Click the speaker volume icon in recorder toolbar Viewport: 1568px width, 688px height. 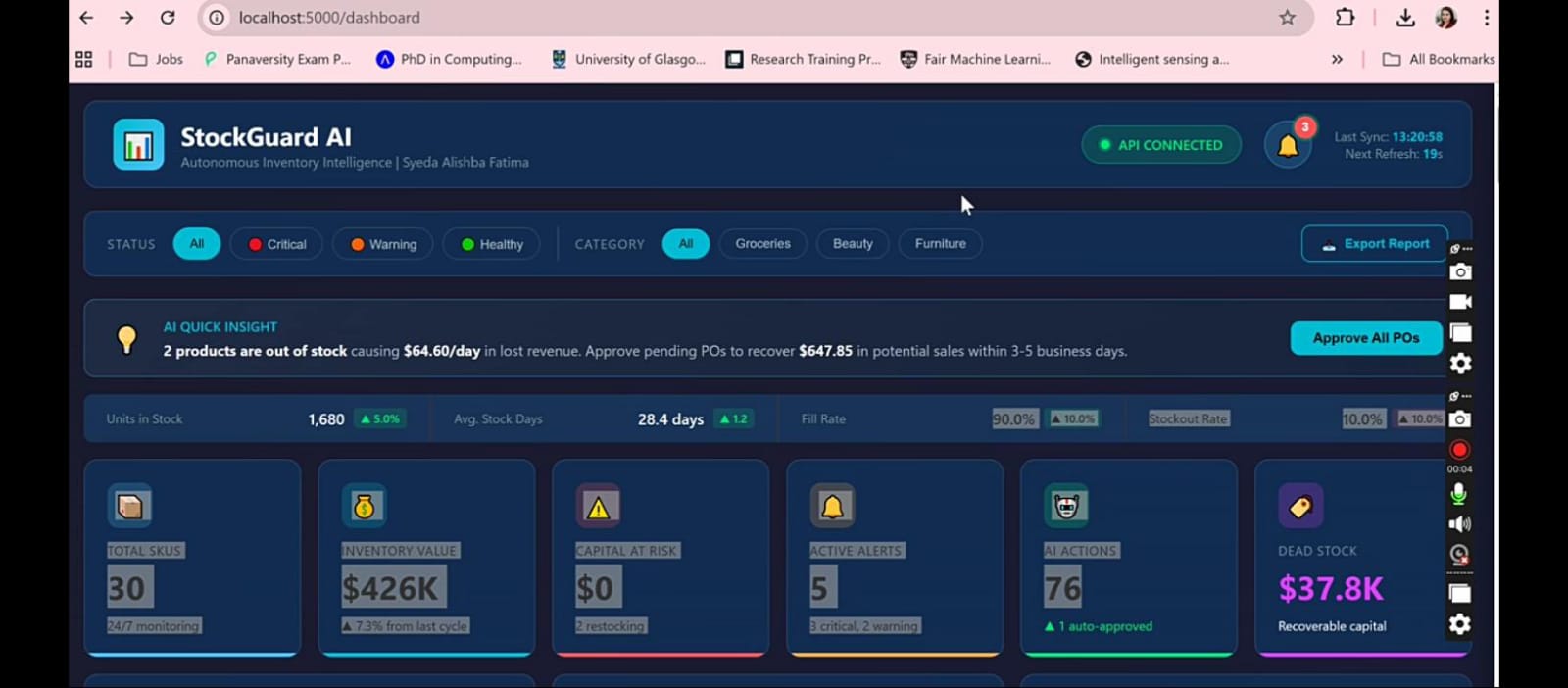click(x=1459, y=524)
